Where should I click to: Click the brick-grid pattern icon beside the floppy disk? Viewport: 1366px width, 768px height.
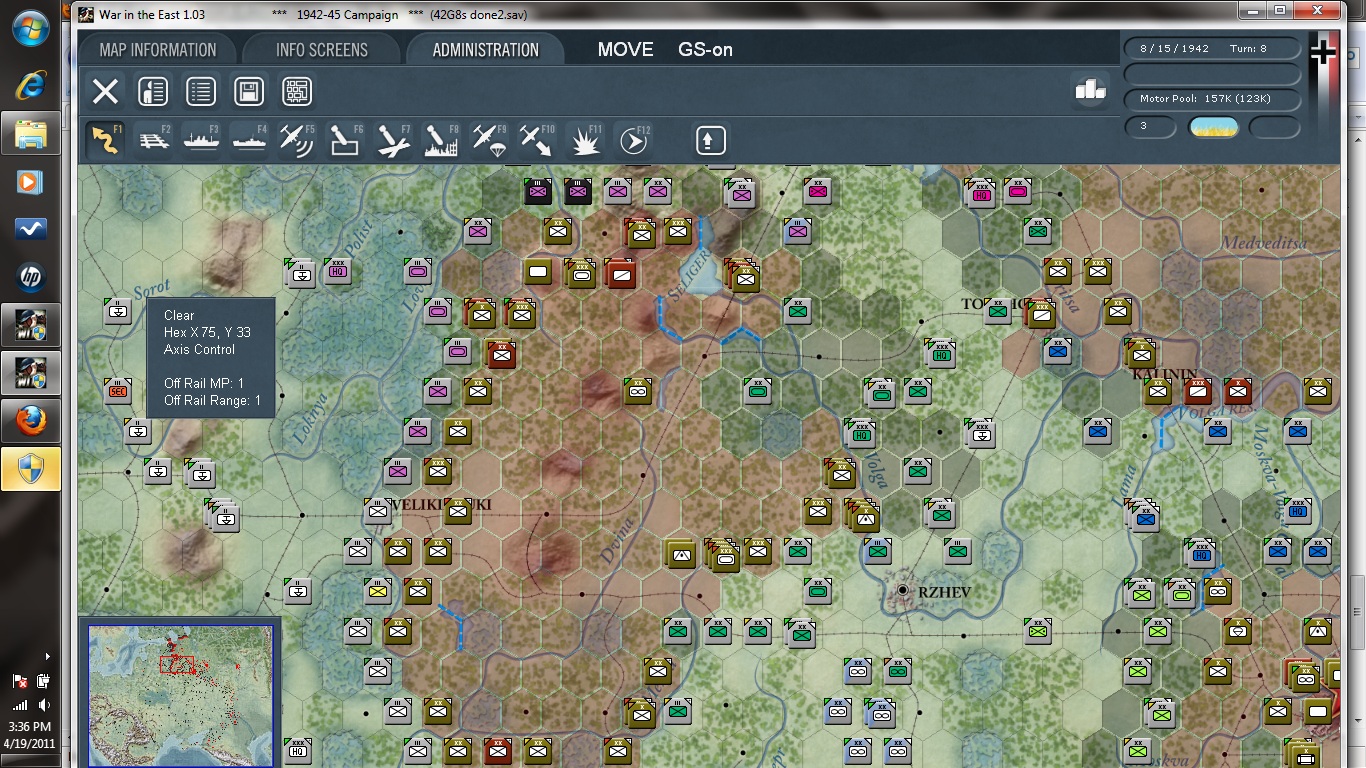tap(297, 92)
